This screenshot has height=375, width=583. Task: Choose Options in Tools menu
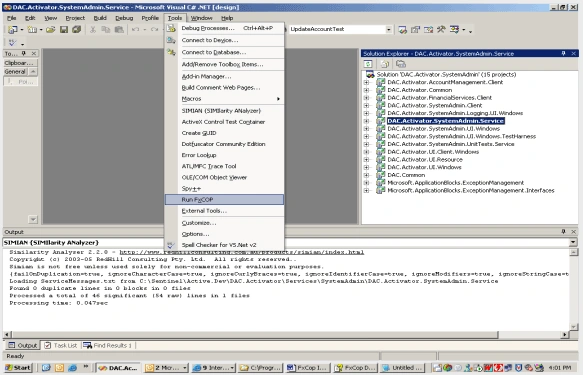coord(224,234)
